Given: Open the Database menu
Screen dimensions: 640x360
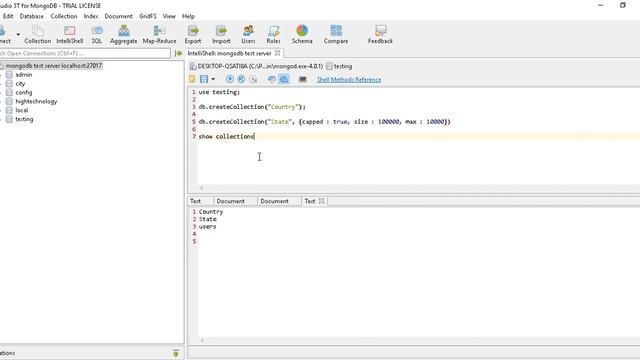Looking at the screenshot, I should 31,16.
